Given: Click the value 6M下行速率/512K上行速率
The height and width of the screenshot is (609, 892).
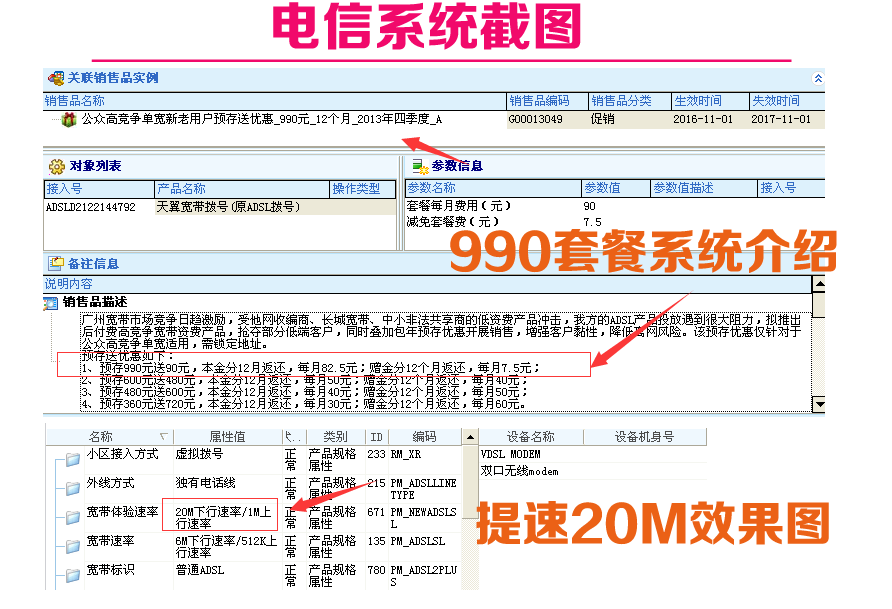Looking at the screenshot, I should coord(226,547).
